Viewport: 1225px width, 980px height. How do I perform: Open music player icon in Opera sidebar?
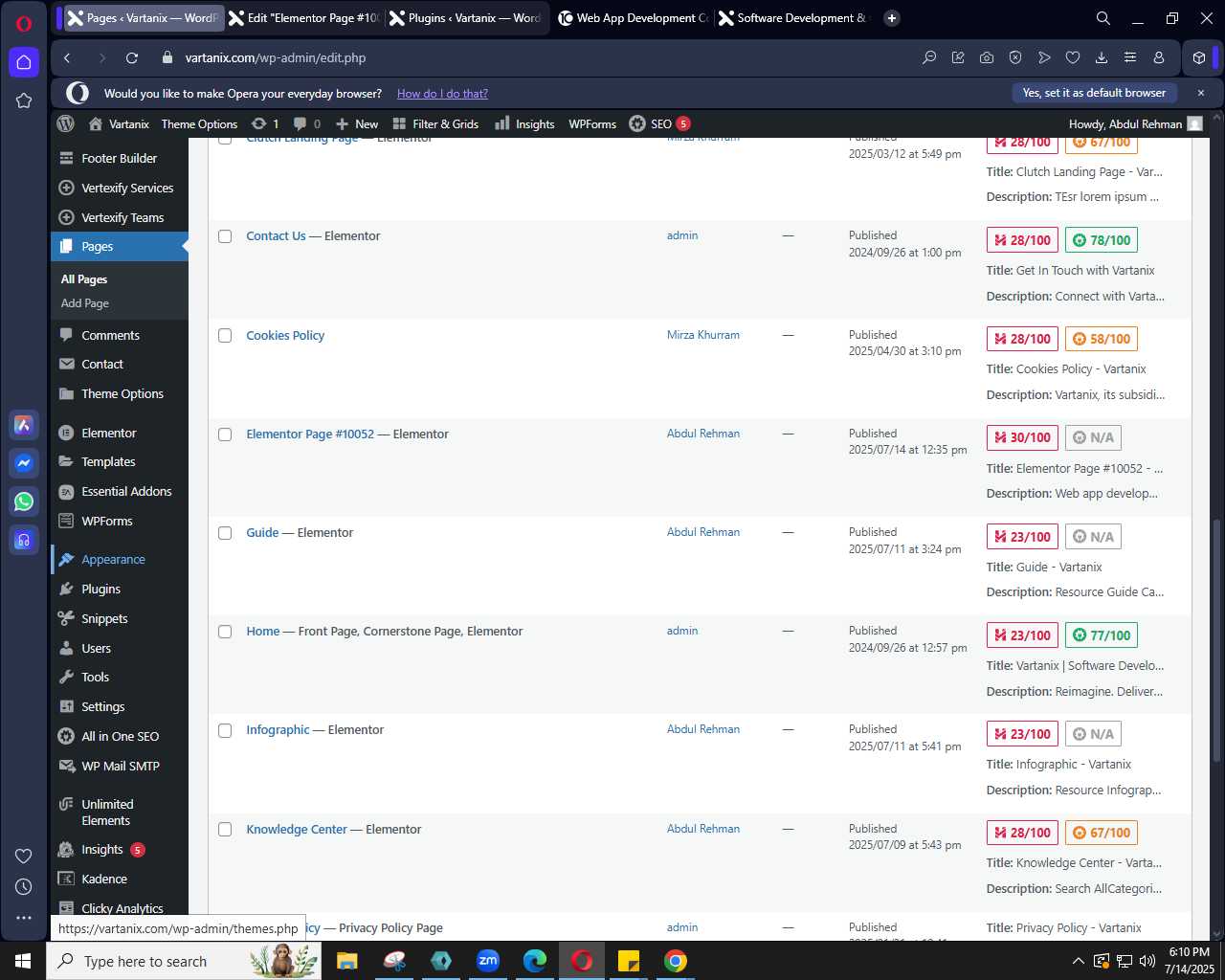click(24, 540)
